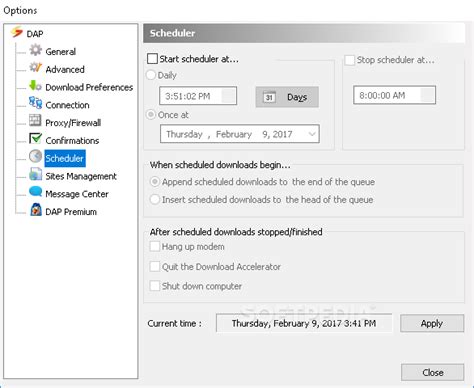Select Confirmations in the options tree

pyautogui.click(x=72, y=140)
